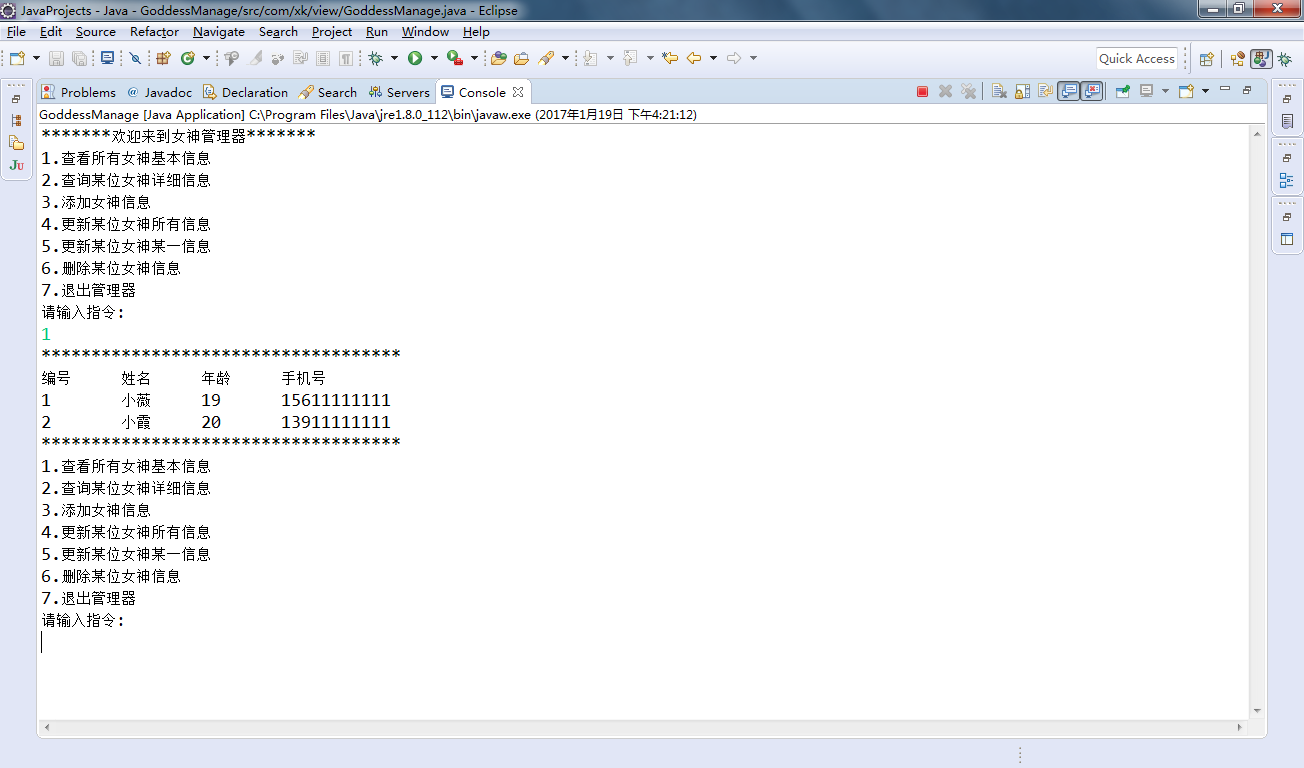Clear the Console output
The height and width of the screenshot is (768, 1304).
pos(999,91)
